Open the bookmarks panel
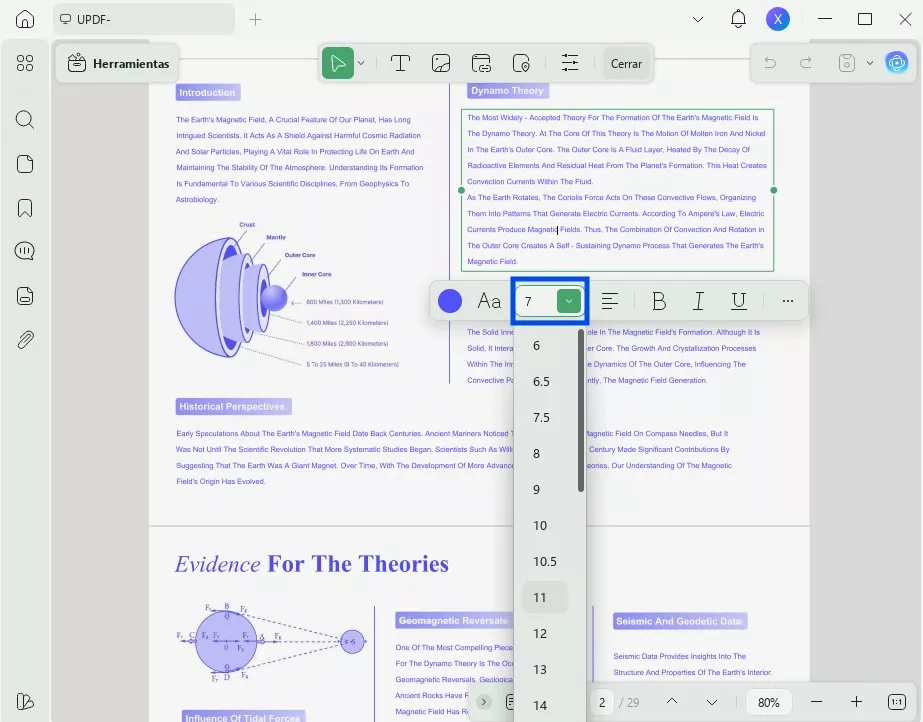 25,208
